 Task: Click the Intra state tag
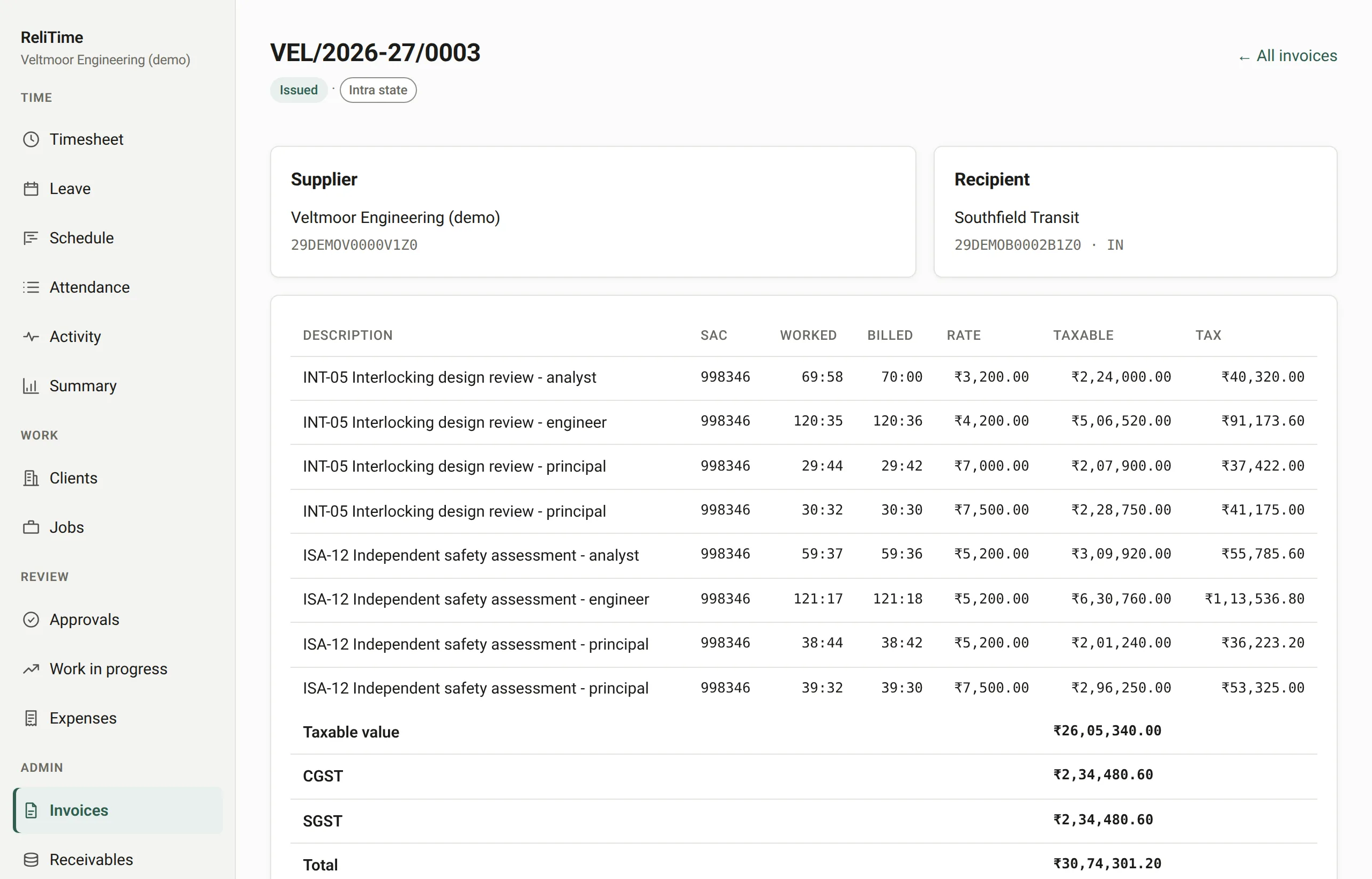[x=378, y=90]
